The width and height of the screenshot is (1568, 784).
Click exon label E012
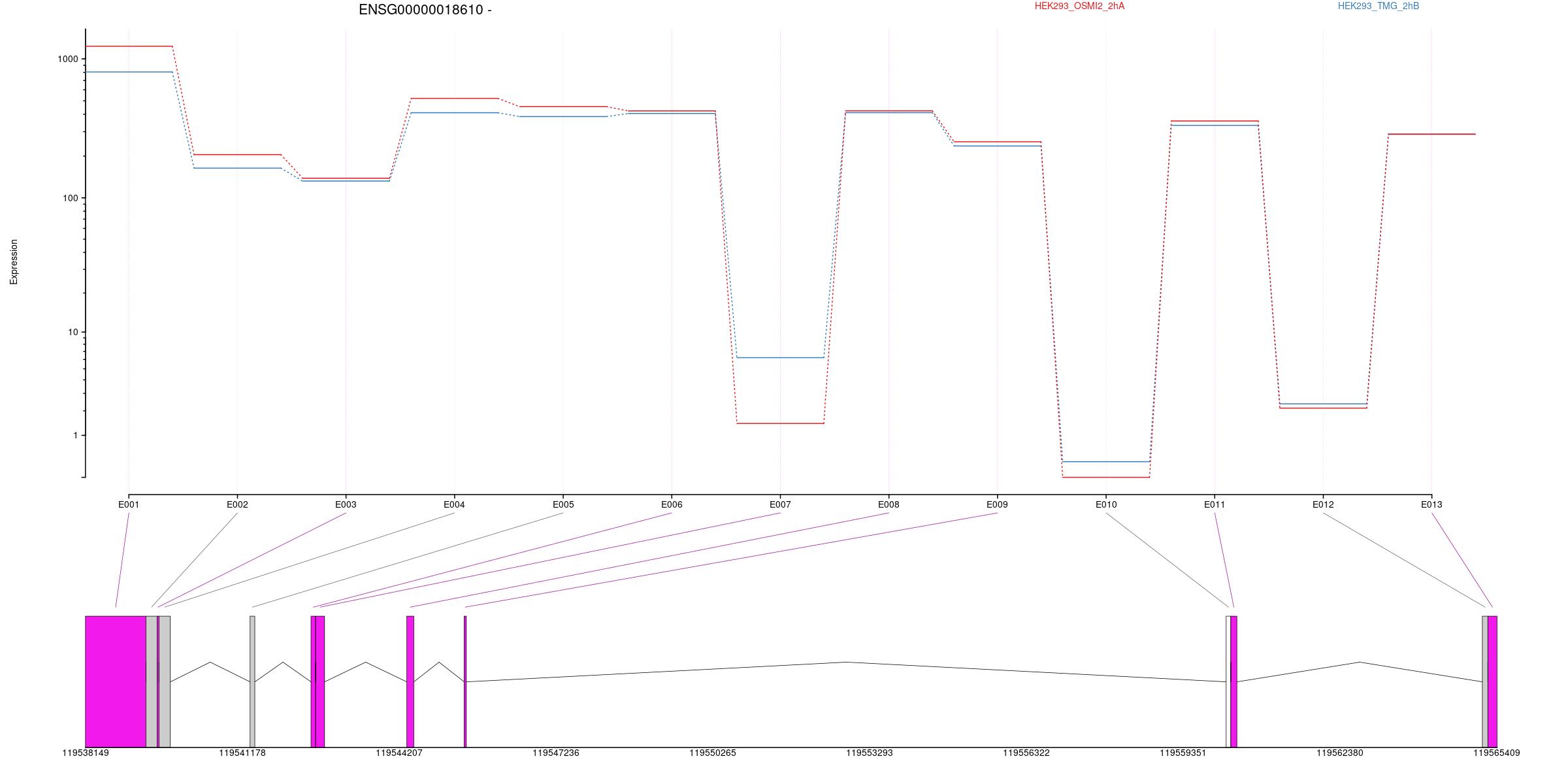[x=1323, y=504]
